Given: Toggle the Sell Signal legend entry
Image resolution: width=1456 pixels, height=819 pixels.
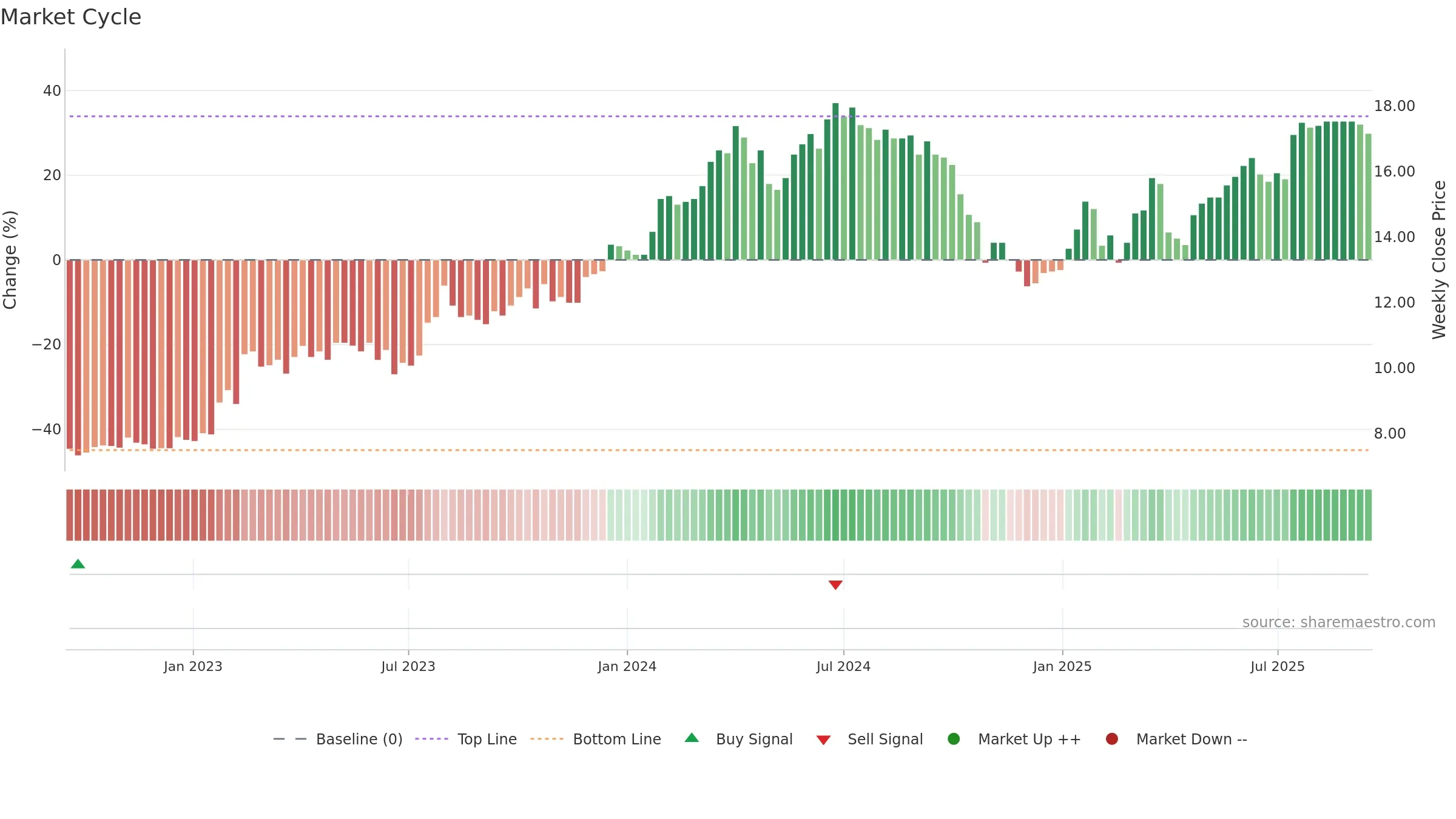Looking at the screenshot, I should tap(869, 739).
